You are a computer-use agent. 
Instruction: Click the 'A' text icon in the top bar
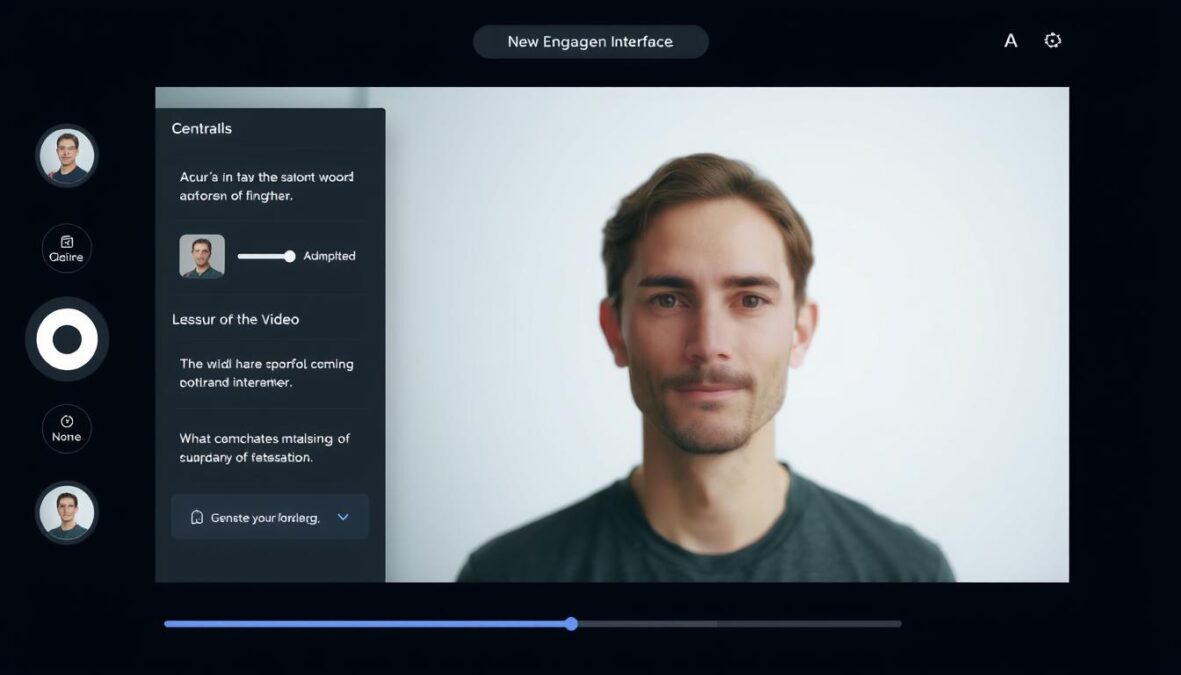[1010, 40]
